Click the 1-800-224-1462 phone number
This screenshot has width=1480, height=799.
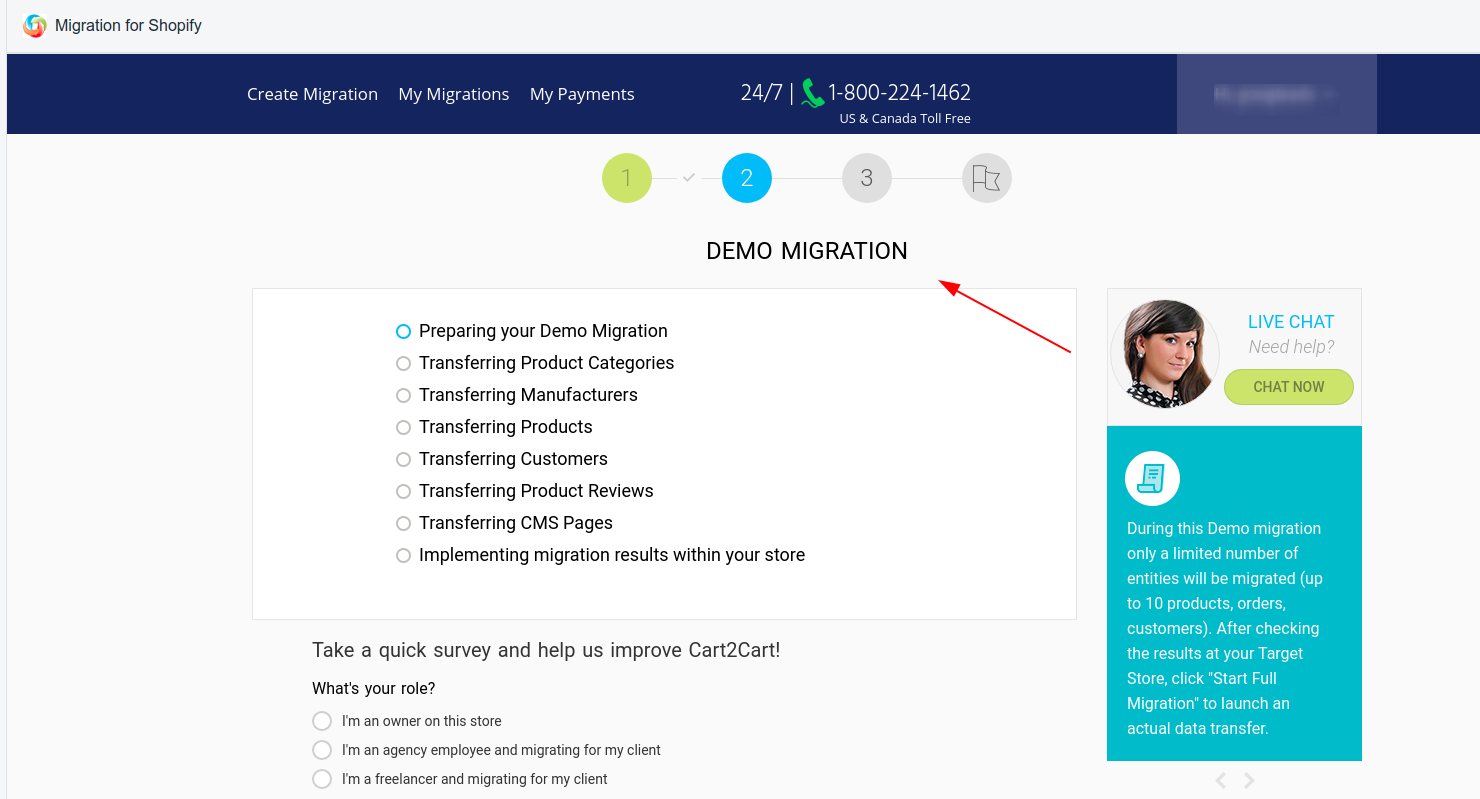899,93
